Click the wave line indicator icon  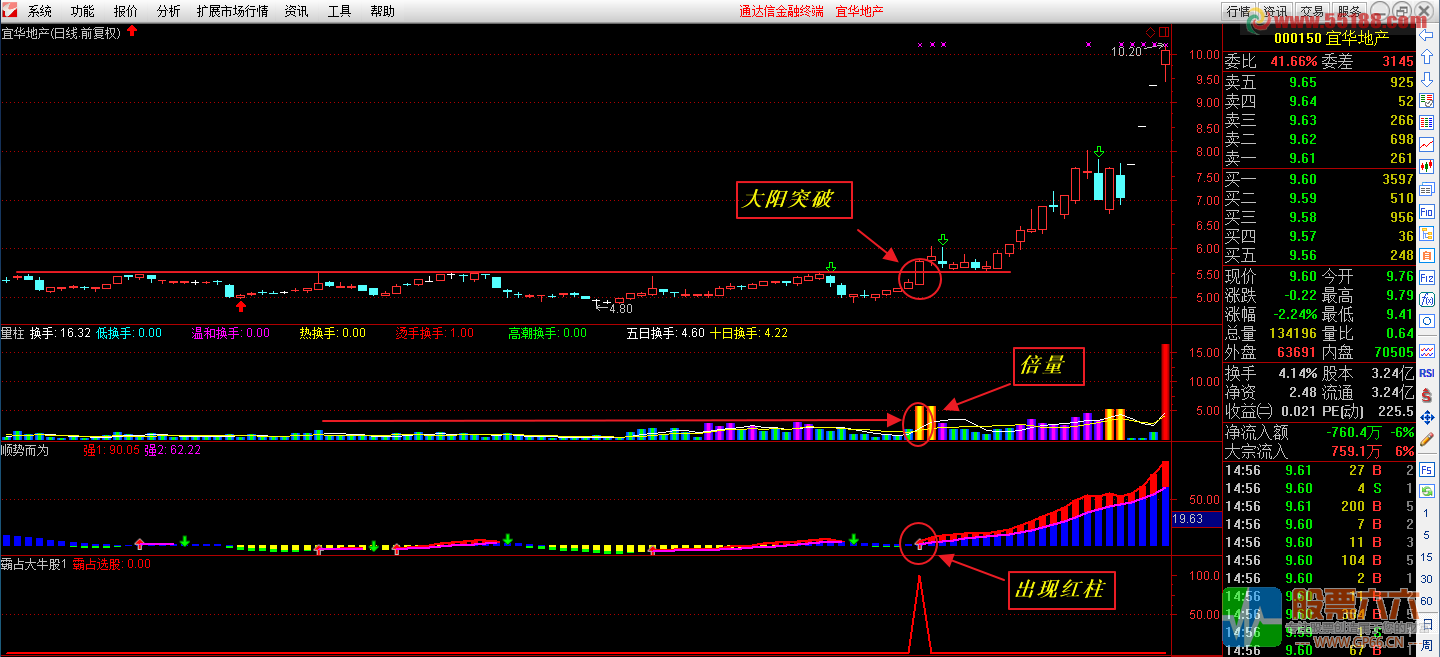coord(1426,351)
